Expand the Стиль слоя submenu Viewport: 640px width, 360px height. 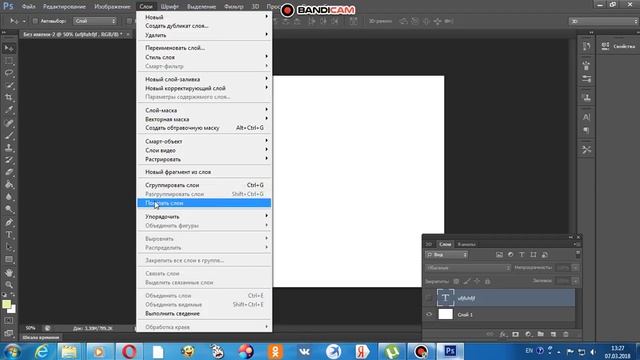click(x=204, y=57)
